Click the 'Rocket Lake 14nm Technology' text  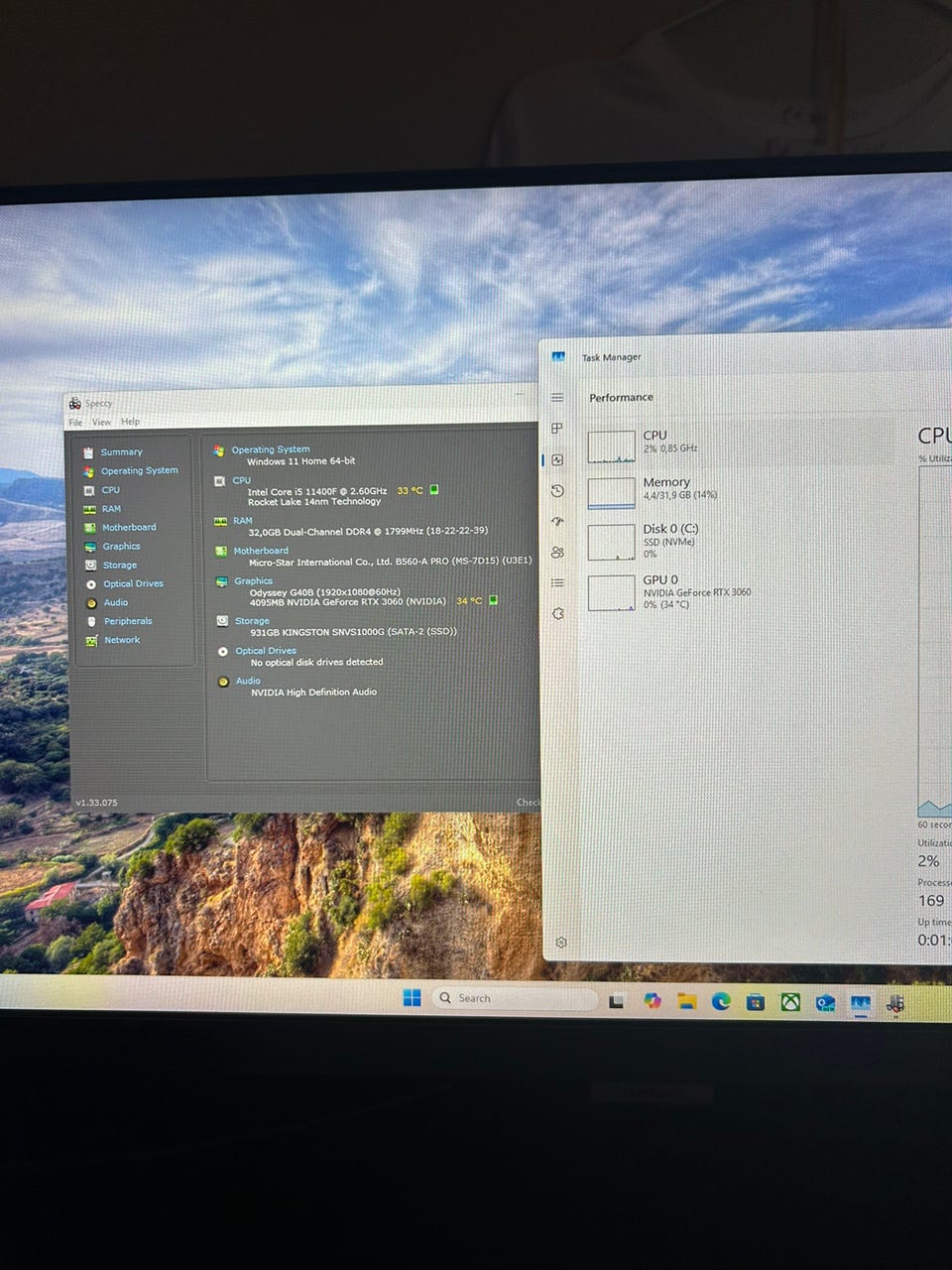314,502
